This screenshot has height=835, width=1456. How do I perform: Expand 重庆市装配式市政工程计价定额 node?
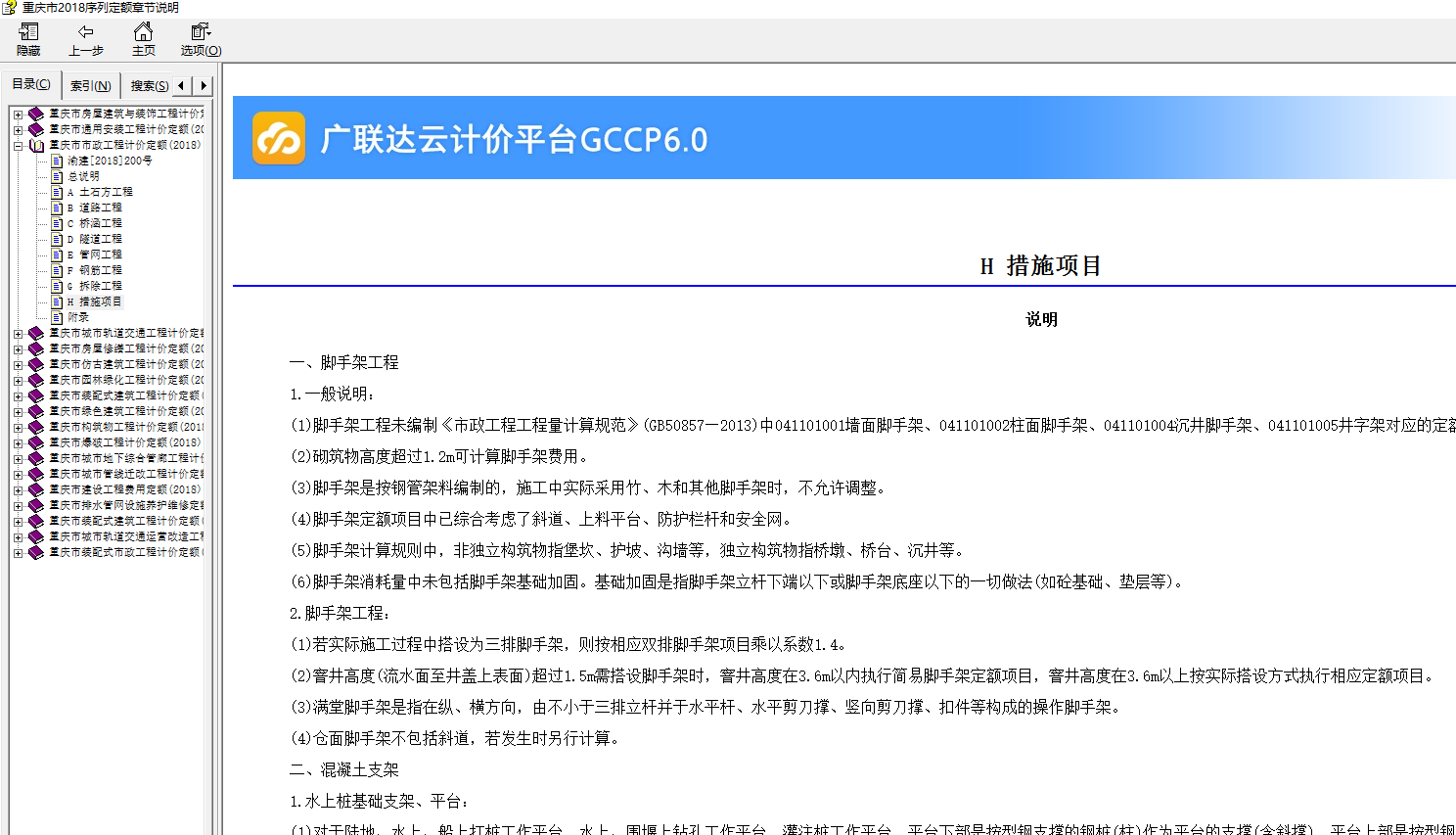18,552
